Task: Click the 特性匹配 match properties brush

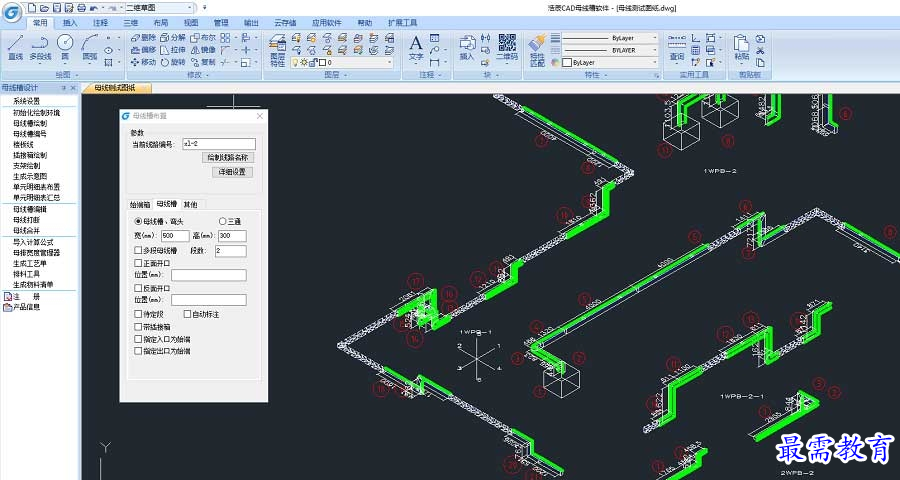Action: point(537,50)
